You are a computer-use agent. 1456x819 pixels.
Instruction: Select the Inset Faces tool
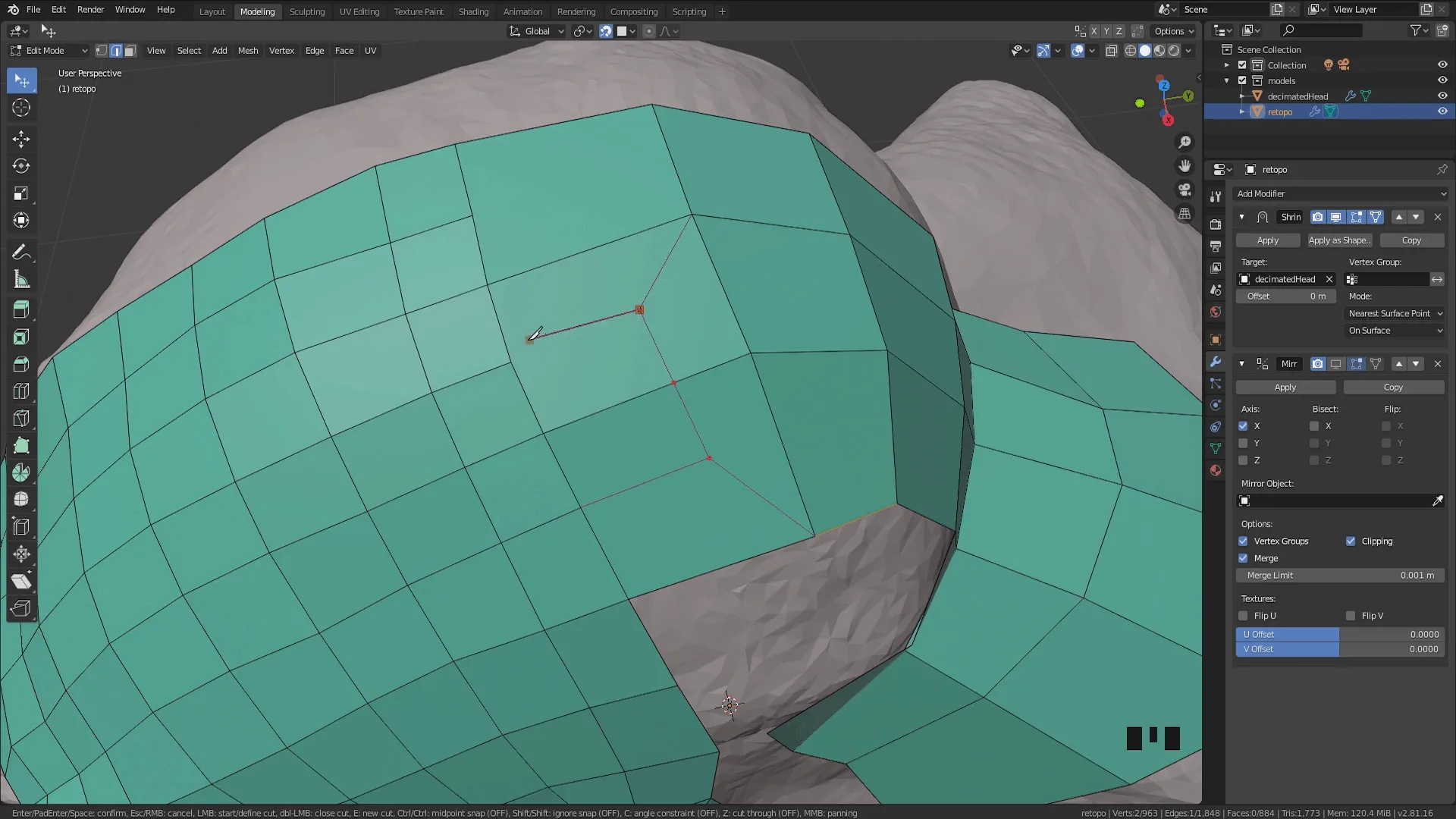coord(21,337)
